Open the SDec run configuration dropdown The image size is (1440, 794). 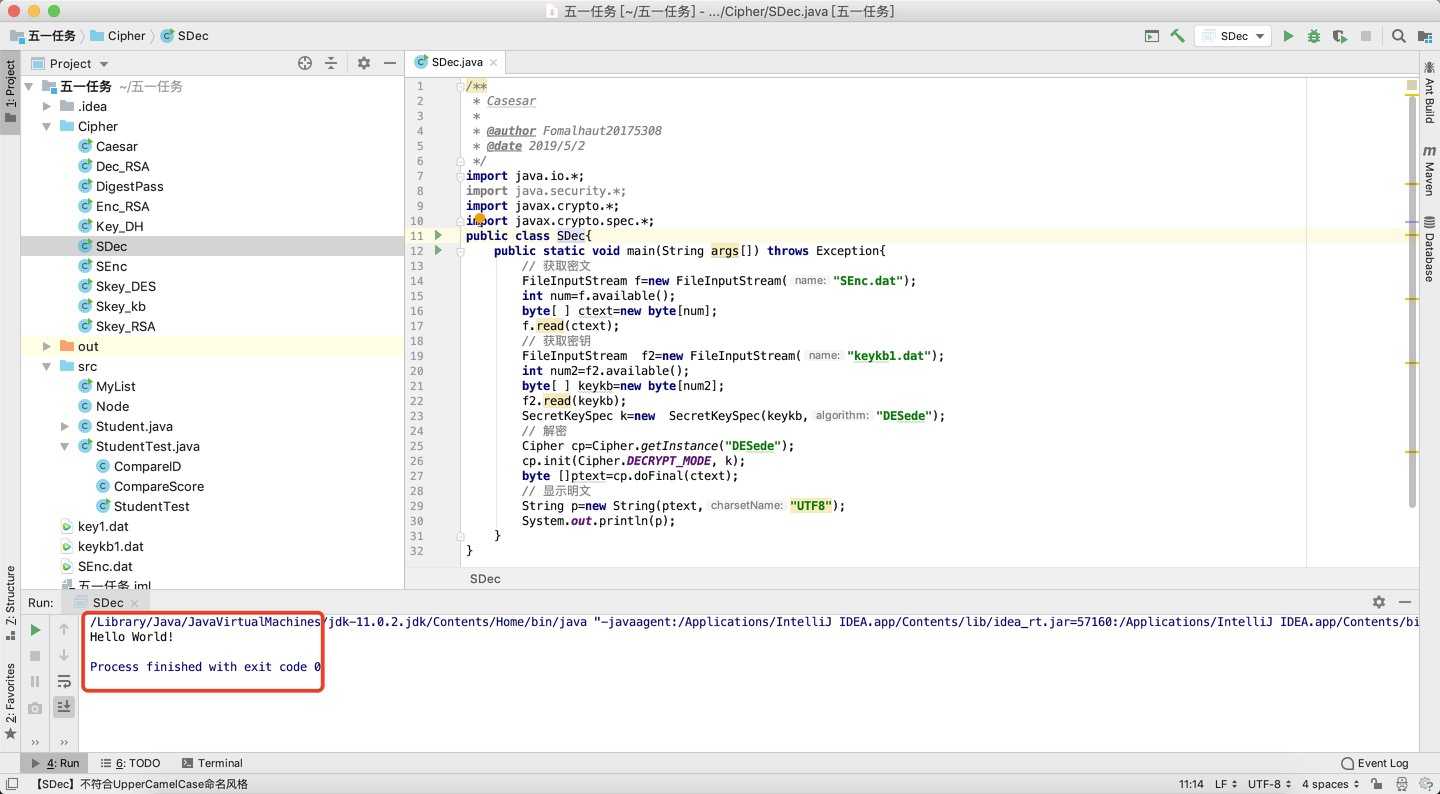(1235, 36)
